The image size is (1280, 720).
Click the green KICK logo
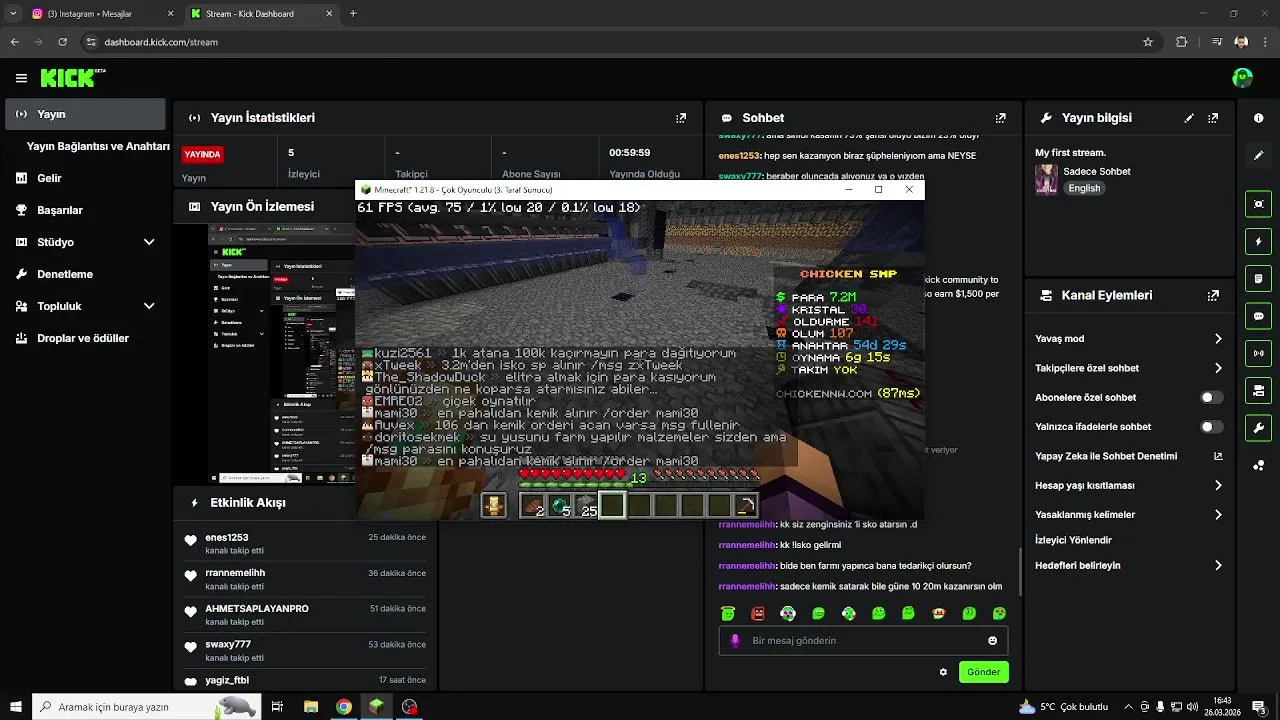coord(68,78)
